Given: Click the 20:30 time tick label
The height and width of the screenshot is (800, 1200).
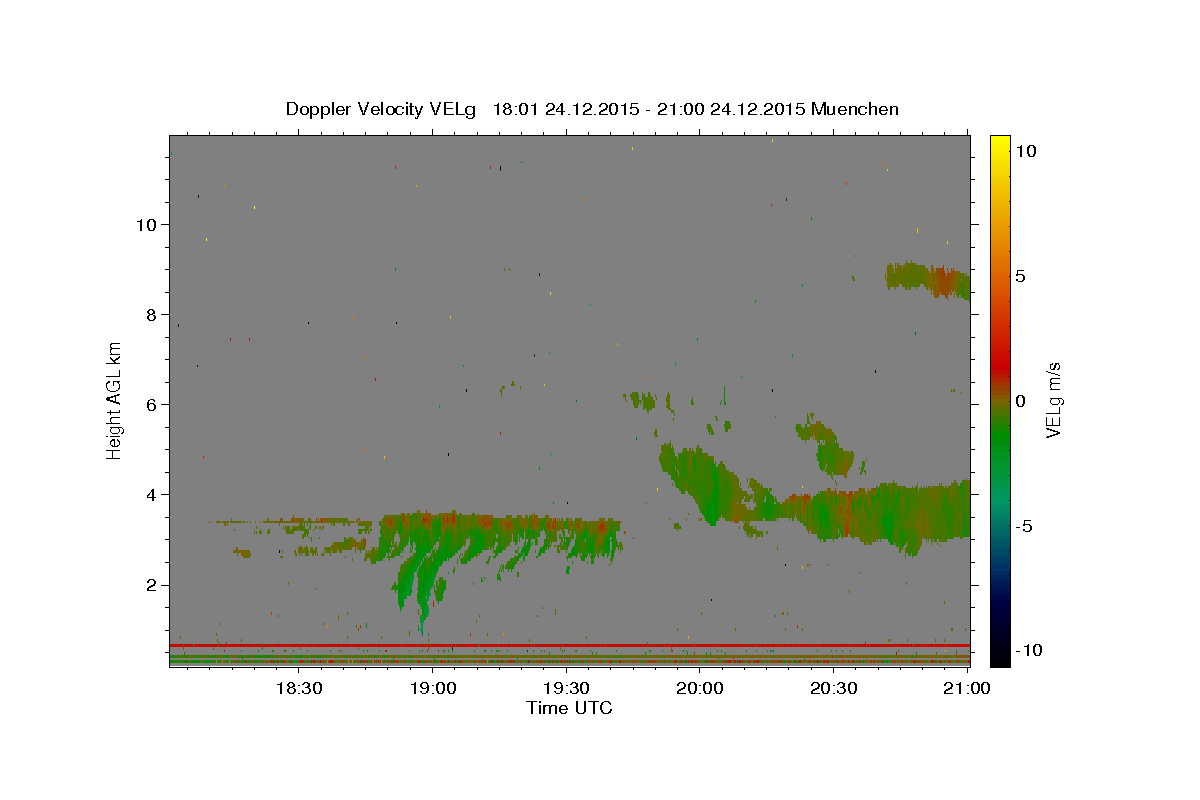Looking at the screenshot, I should pos(833,689).
